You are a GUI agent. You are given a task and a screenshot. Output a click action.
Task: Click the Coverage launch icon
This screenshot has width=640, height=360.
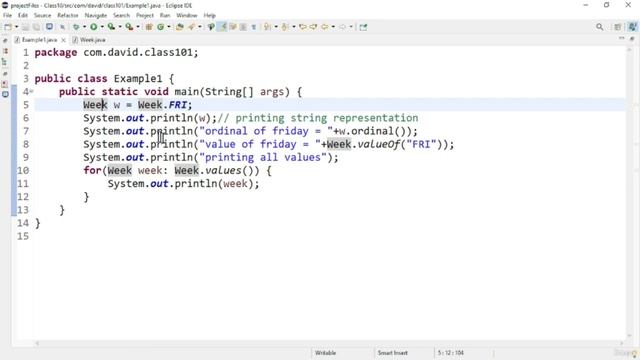[111, 27]
